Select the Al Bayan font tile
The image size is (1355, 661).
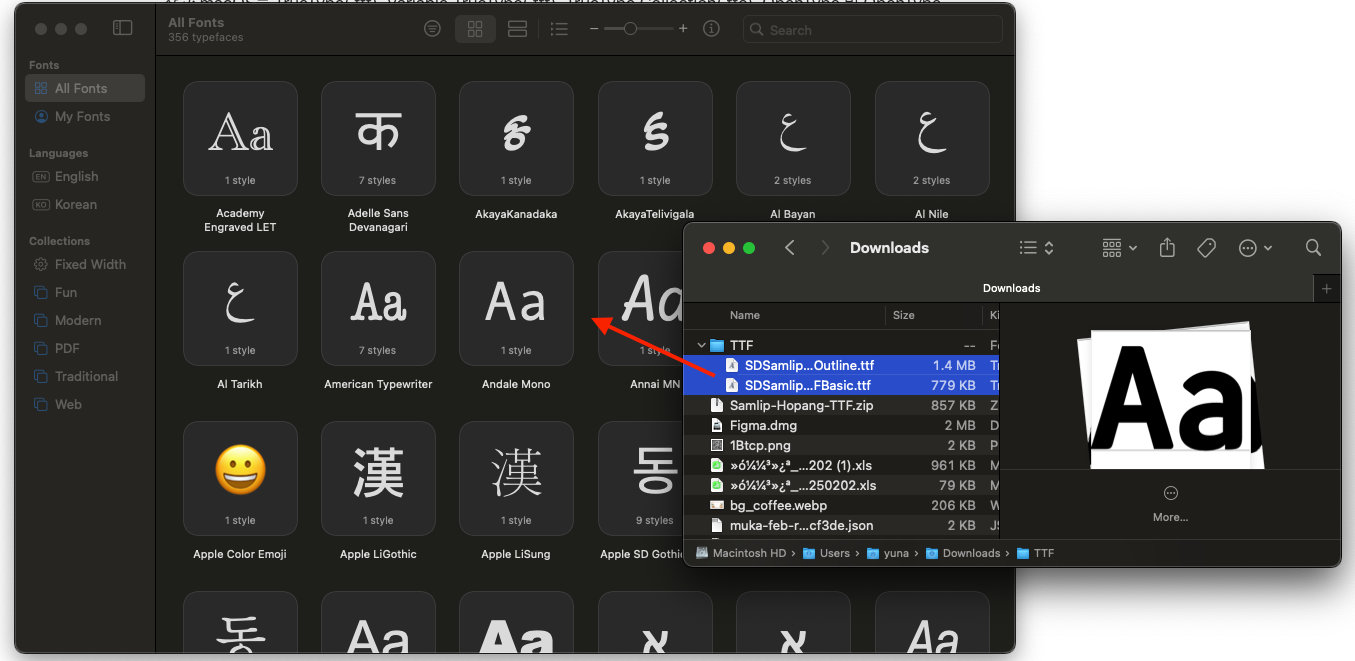793,138
